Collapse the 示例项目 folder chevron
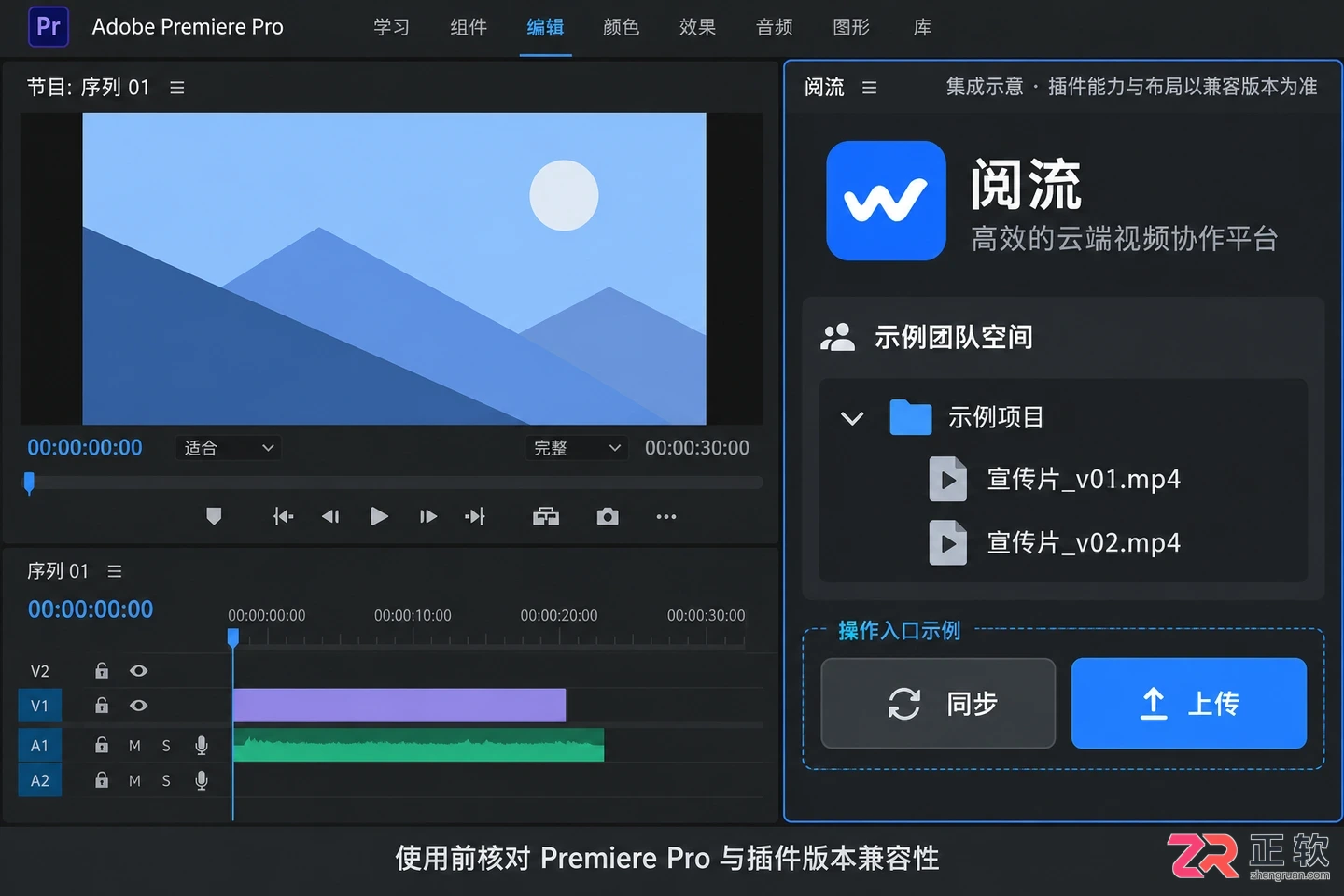The image size is (1344, 896). pyautogui.click(x=852, y=418)
